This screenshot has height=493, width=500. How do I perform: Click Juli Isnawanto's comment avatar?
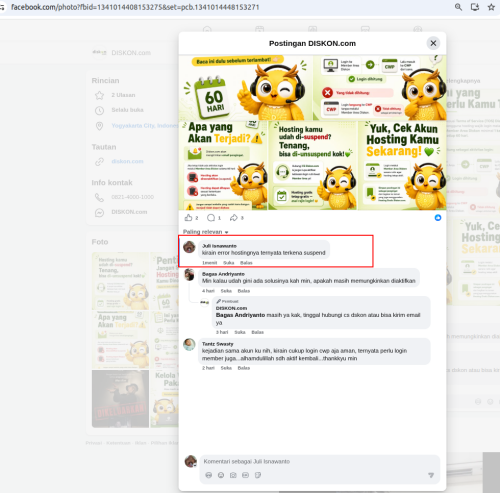coord(189,247)
